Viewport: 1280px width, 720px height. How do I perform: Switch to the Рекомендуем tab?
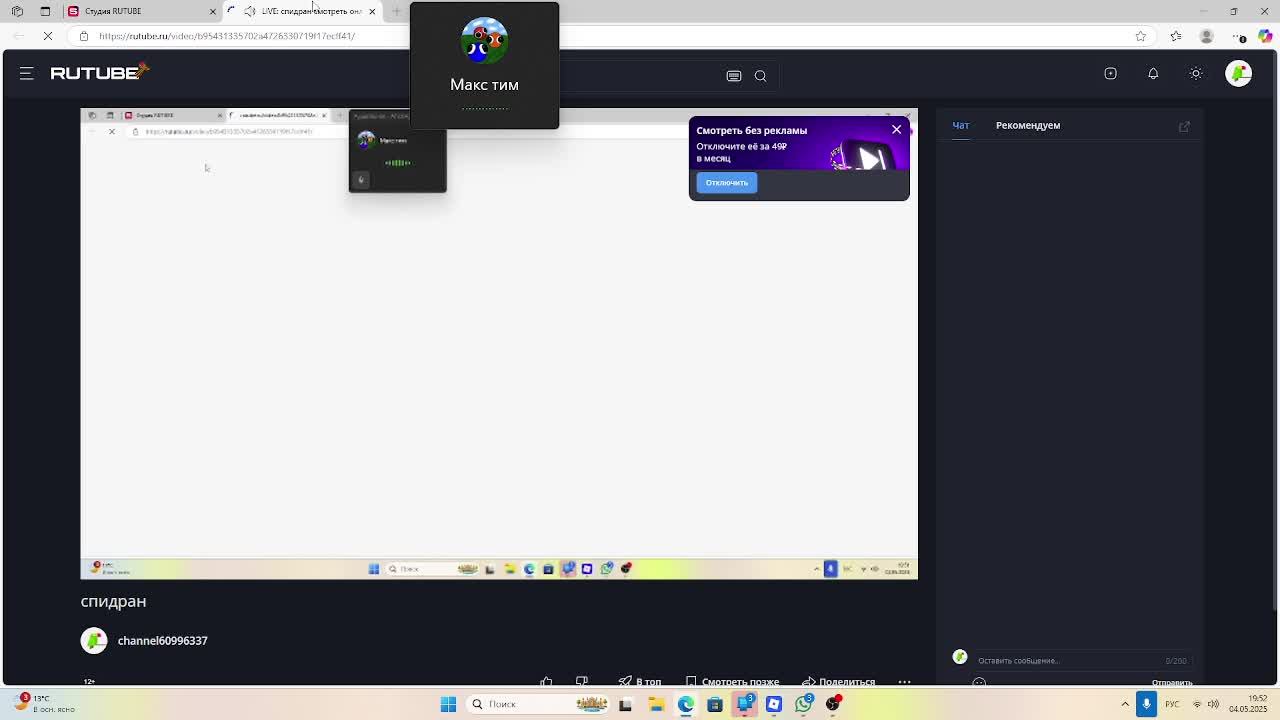[1028, 125]
